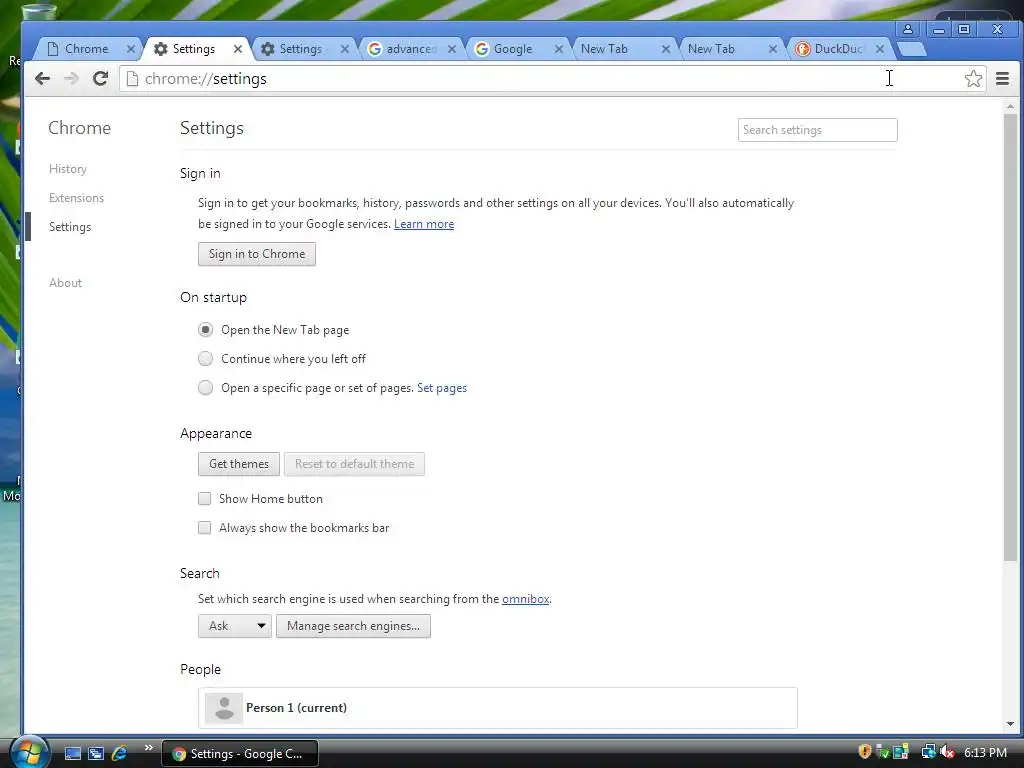
Task: Click the page icon in the address bar
Action: (x=133, y=78)
